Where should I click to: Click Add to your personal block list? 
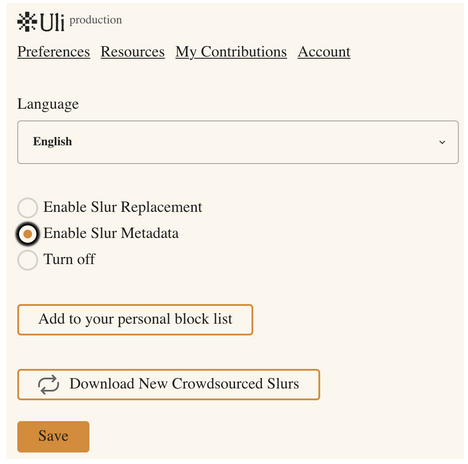(135, 319)
